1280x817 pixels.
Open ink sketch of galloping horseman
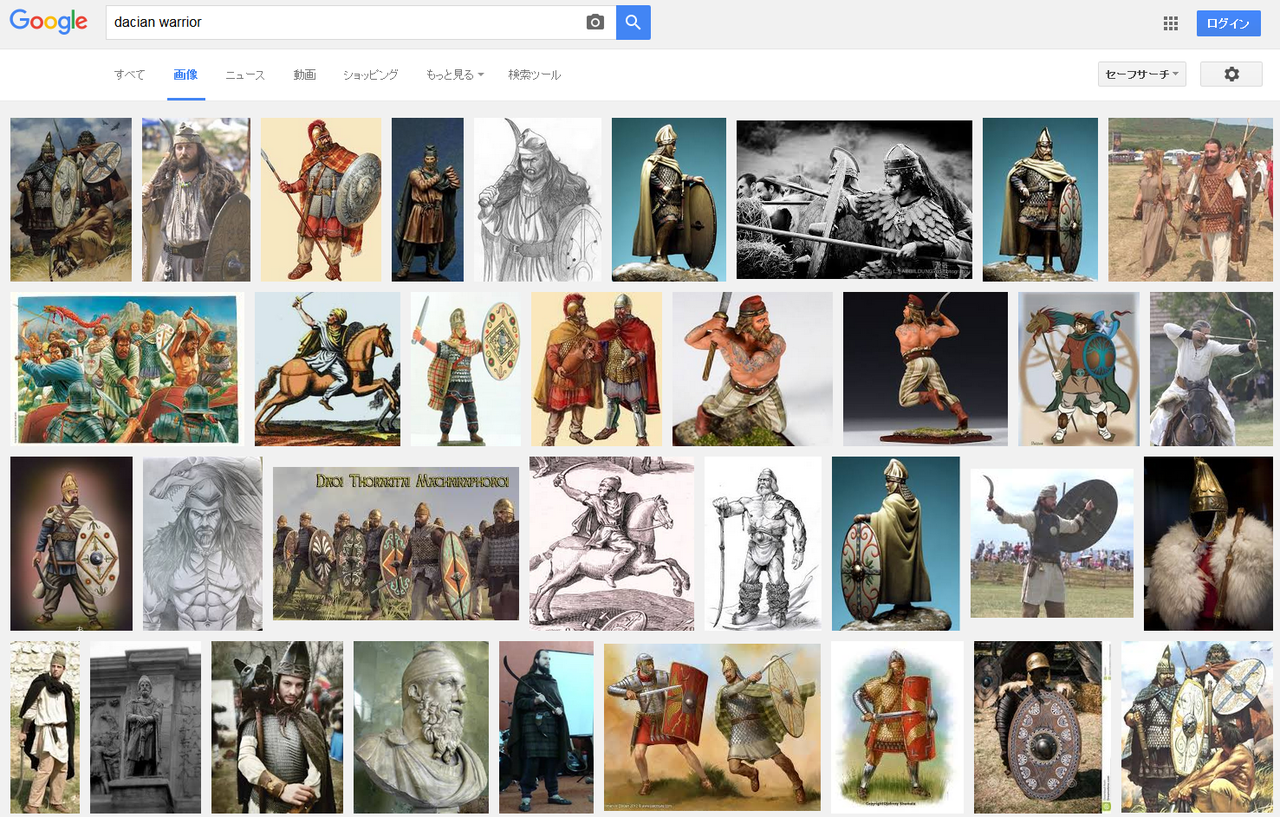click(612, 544)
